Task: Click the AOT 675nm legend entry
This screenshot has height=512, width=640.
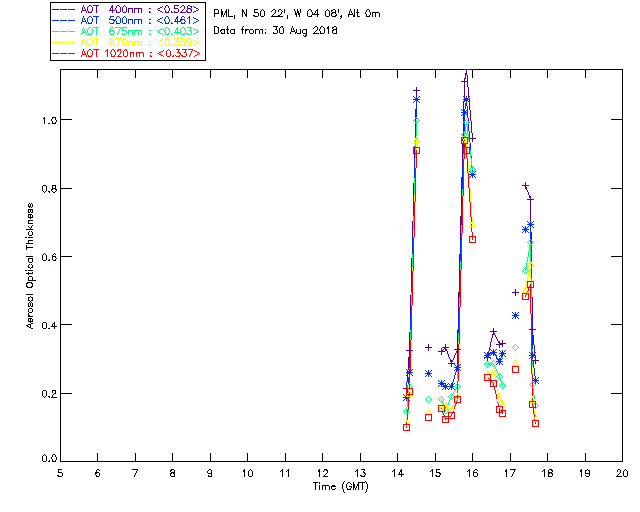Action: 127,31
